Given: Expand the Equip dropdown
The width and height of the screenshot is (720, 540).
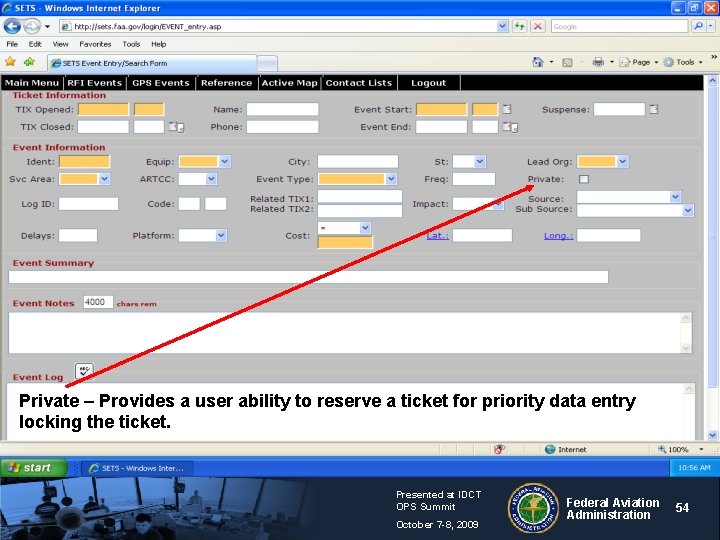Looking at the screenshot, I should click(x=224, y=161).
